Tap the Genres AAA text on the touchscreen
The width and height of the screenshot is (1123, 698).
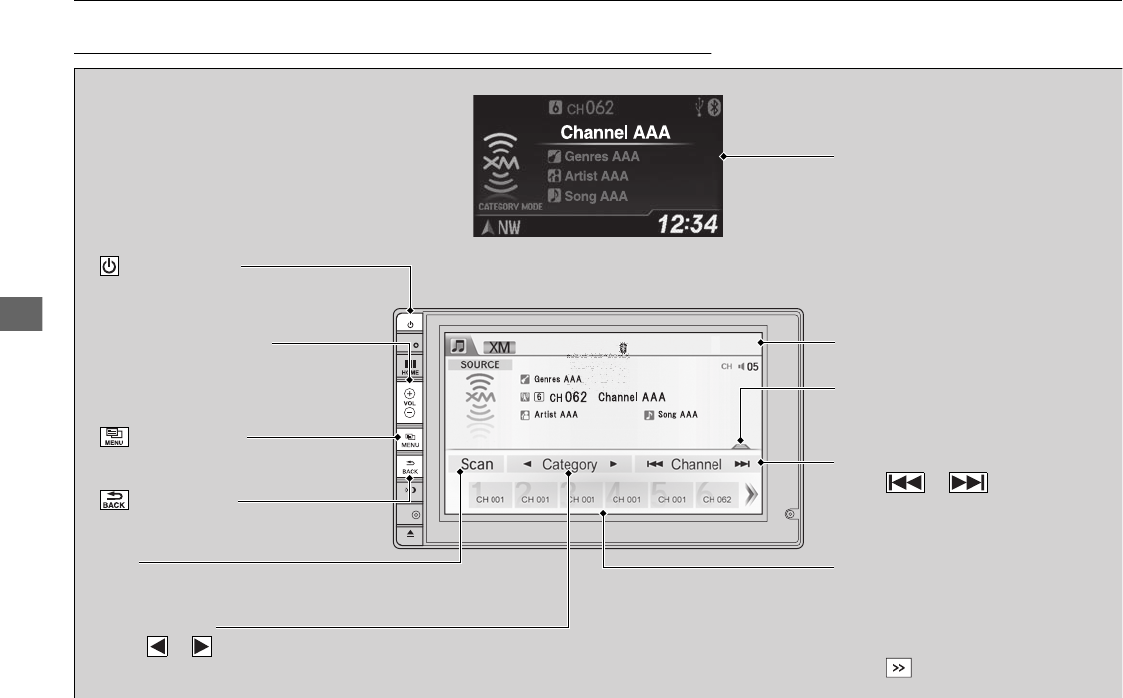click(x=558, y=379)
